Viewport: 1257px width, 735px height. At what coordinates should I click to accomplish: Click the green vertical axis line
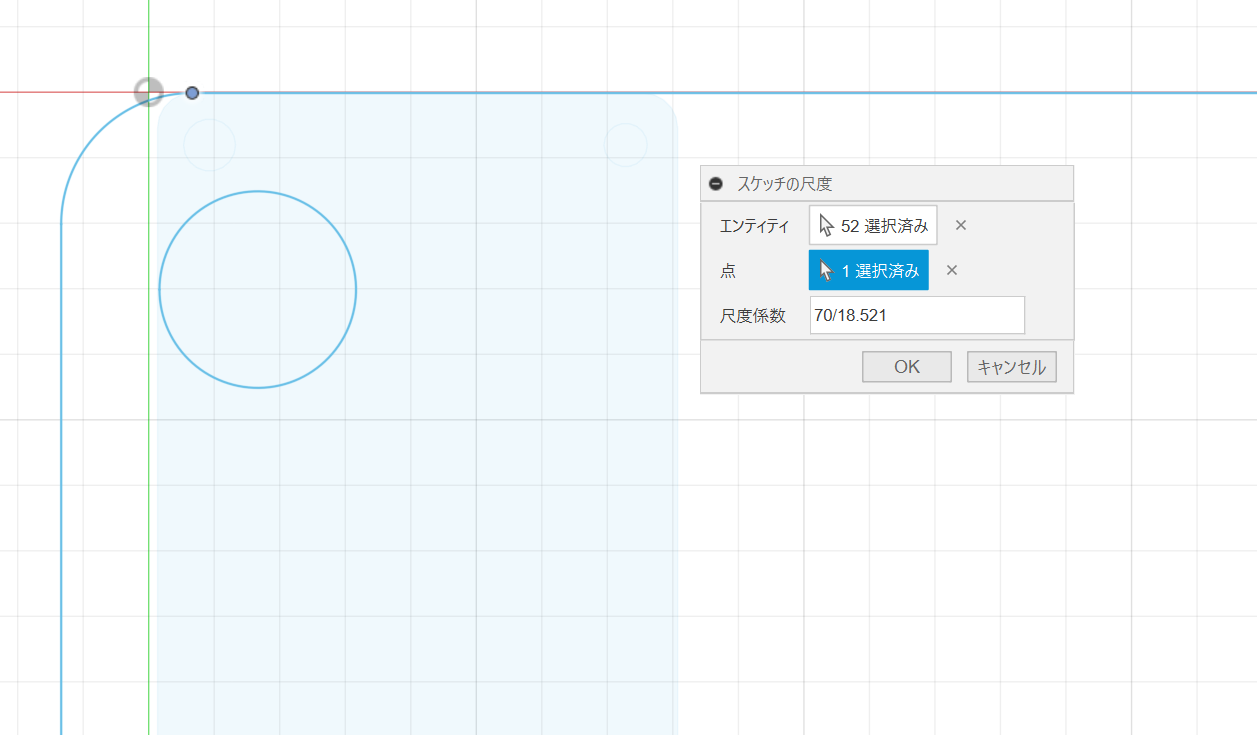pyautogui.click(x=148, y=450)
